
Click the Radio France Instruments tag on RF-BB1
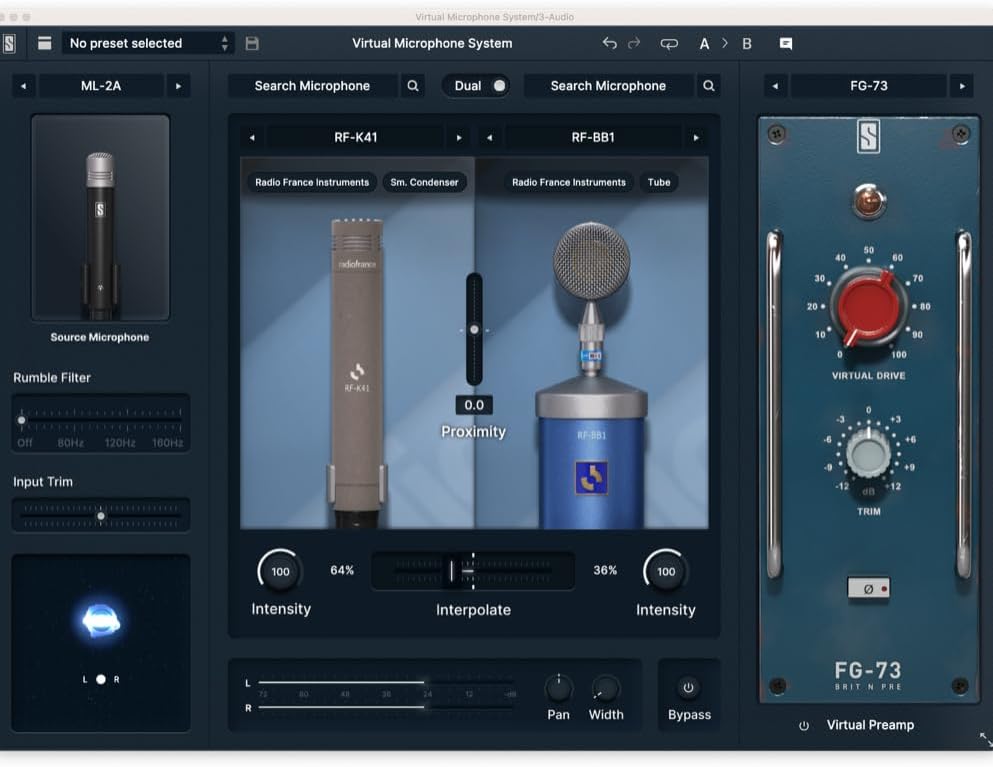pos(568,182)
